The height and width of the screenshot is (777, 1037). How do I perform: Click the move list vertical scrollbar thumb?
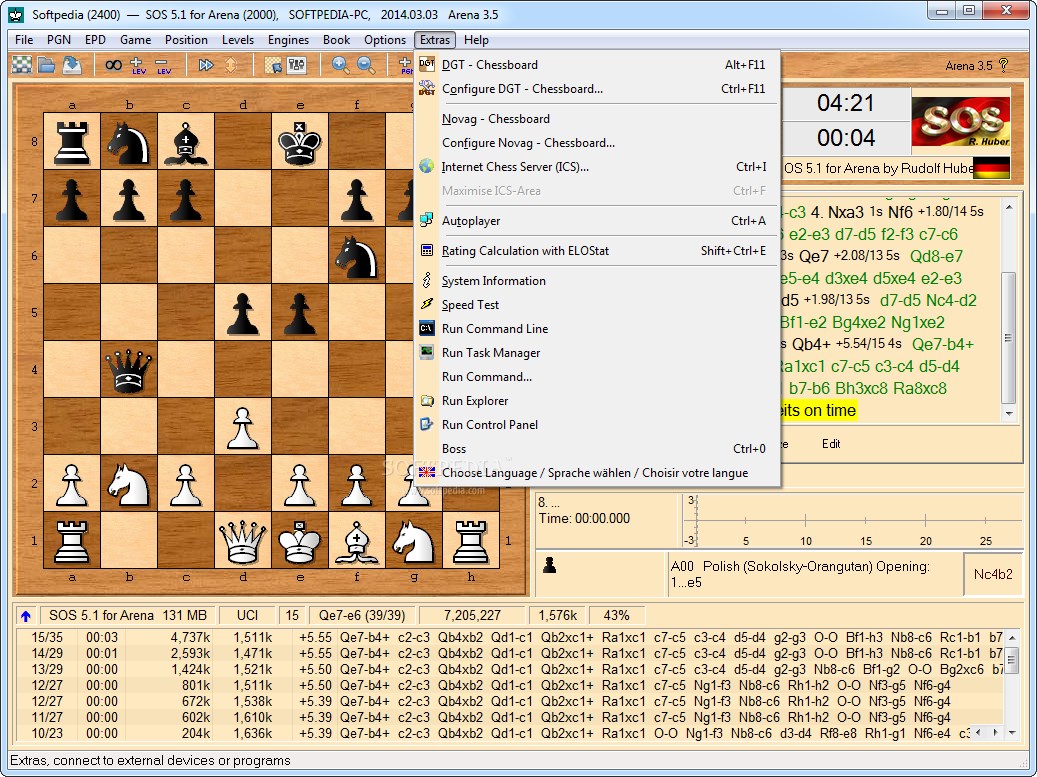1009,337
